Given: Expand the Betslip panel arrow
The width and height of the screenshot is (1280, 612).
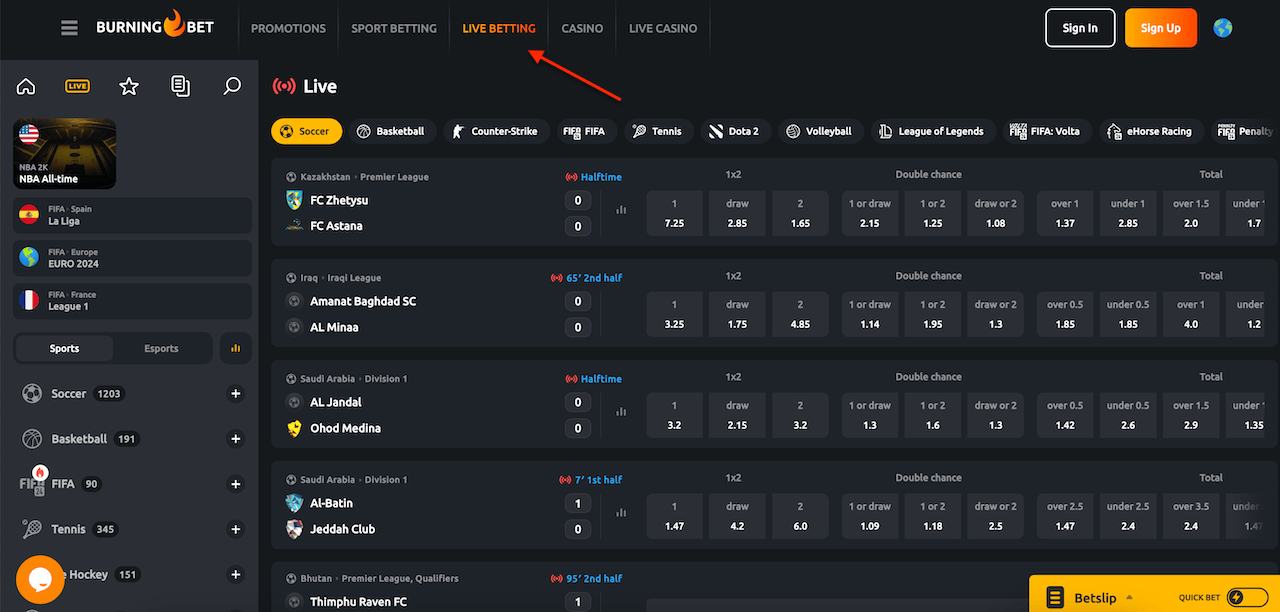Looking at the screenshot, I should click(1130, 598).
